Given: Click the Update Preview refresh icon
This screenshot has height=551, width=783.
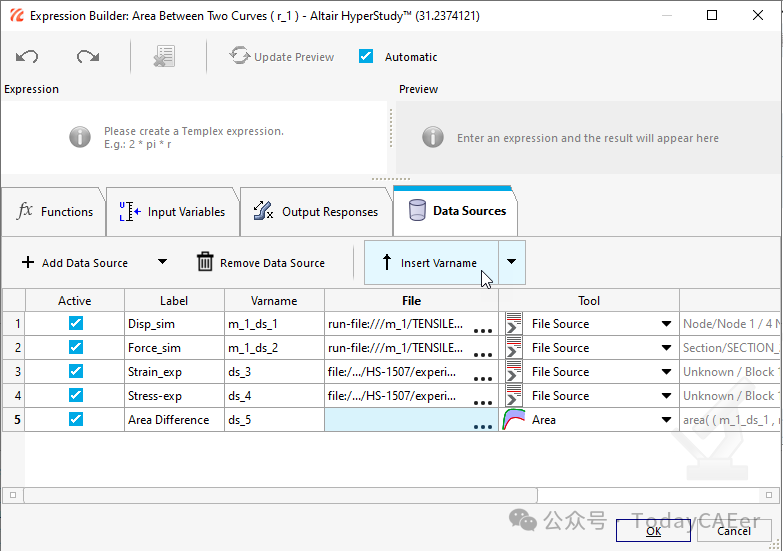Looking at the screenshot, I should [240, 55].
